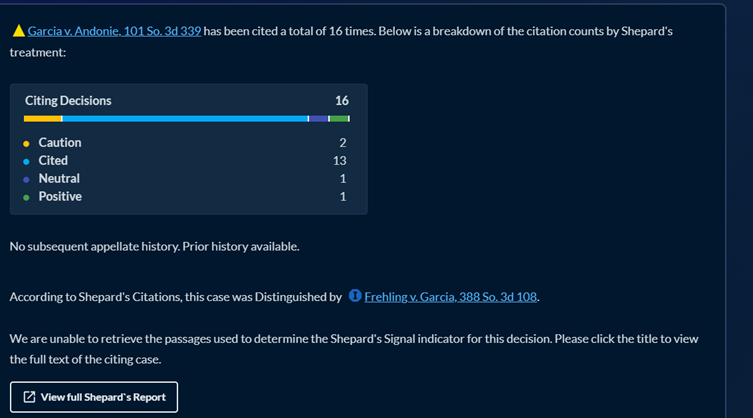Select the purple Neutral bar segment
753x418 pixels.
coord(318,119)
